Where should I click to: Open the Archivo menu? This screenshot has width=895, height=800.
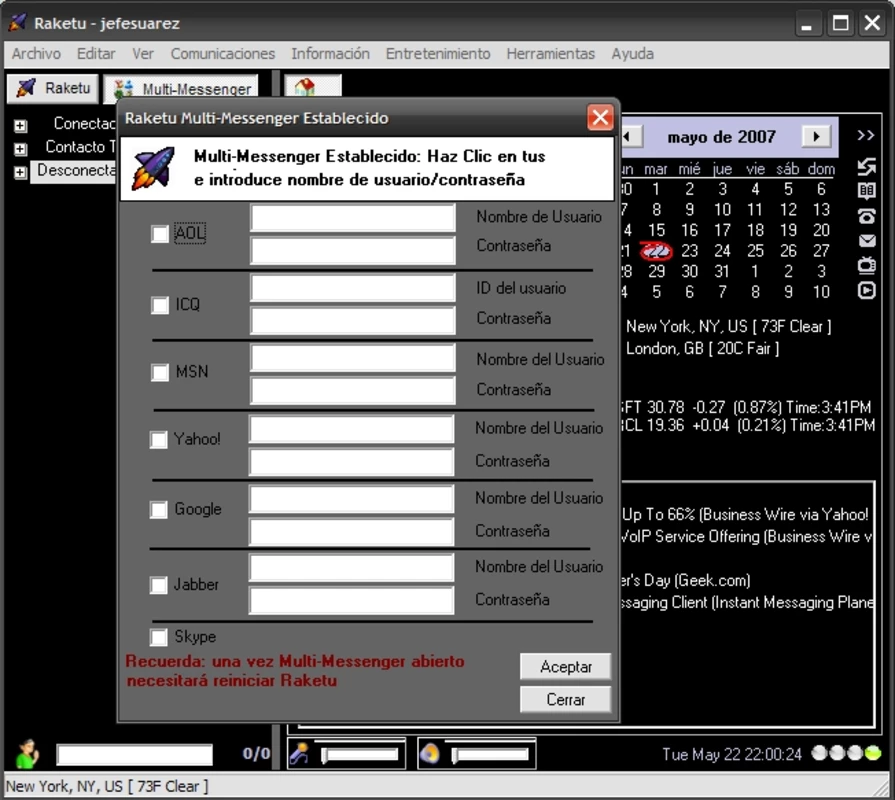pos(37,54)
